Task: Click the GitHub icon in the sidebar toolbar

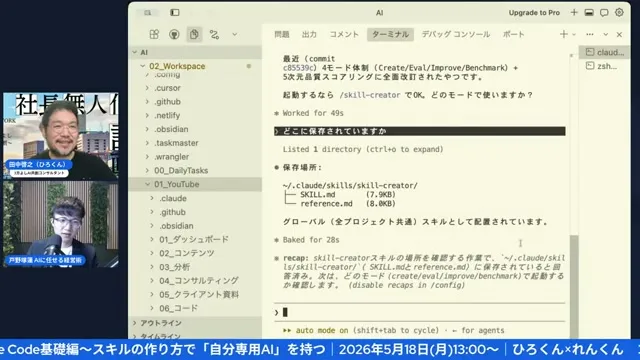Action: tap(174, 34)
